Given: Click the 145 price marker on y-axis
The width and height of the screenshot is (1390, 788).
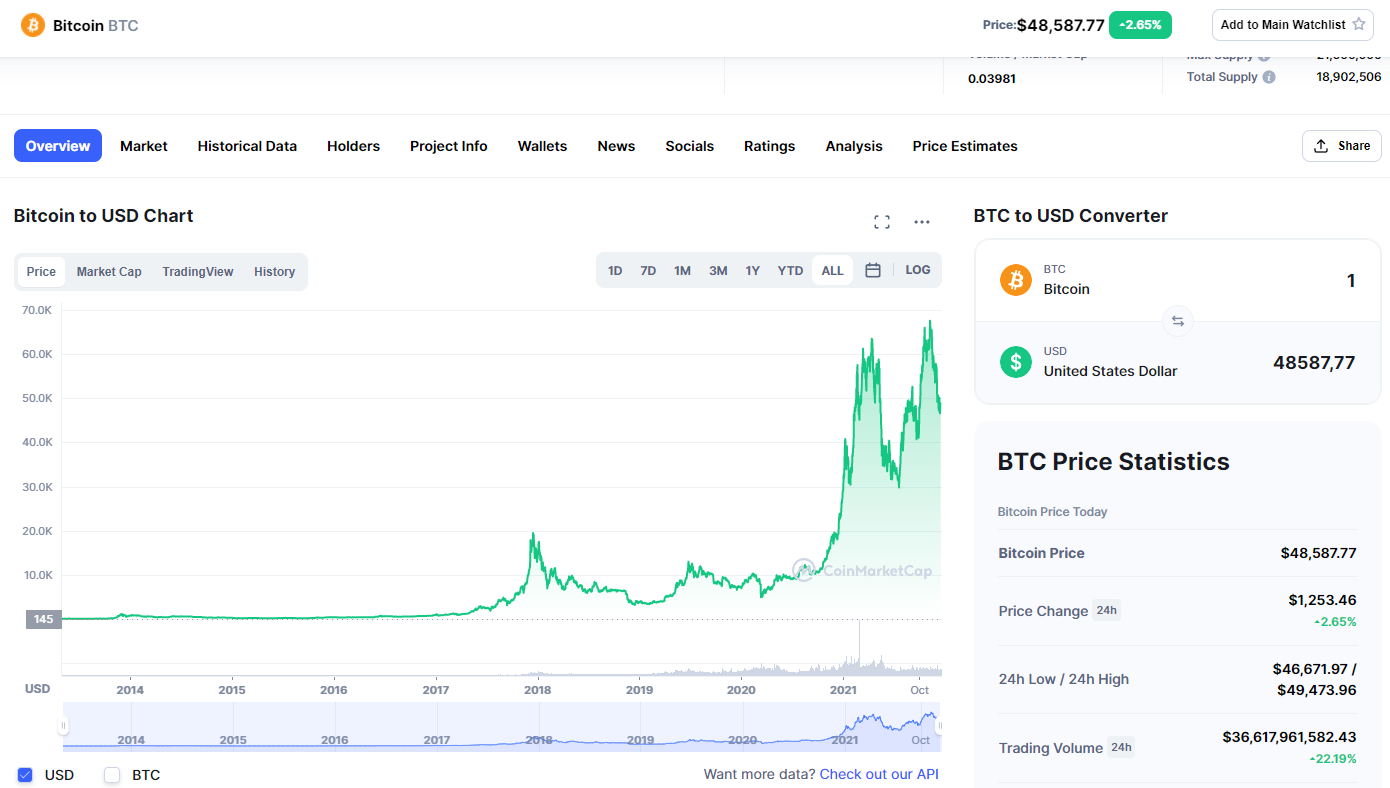Looking at the screenshot, I should (43, 619).
